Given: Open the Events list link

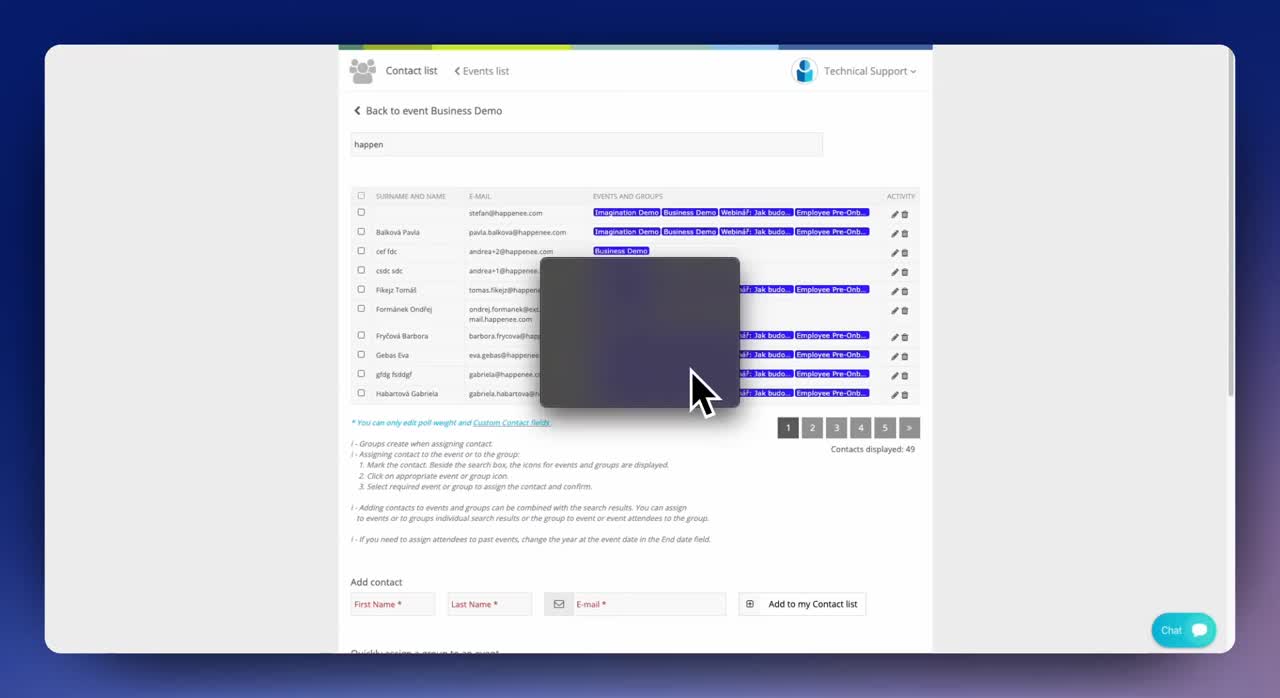Looking at the screenshot, I should [x=482, y=71].
